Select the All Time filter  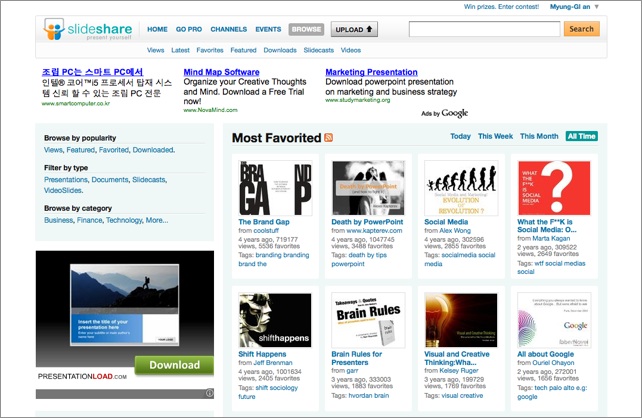[x=581, y=136]
